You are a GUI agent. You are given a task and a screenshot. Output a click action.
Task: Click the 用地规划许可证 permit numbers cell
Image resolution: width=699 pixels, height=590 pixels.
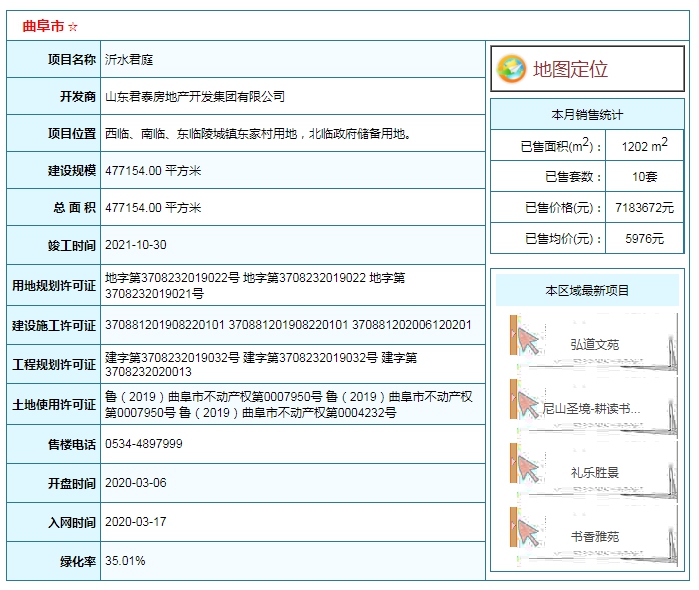(x=293, y=285)
